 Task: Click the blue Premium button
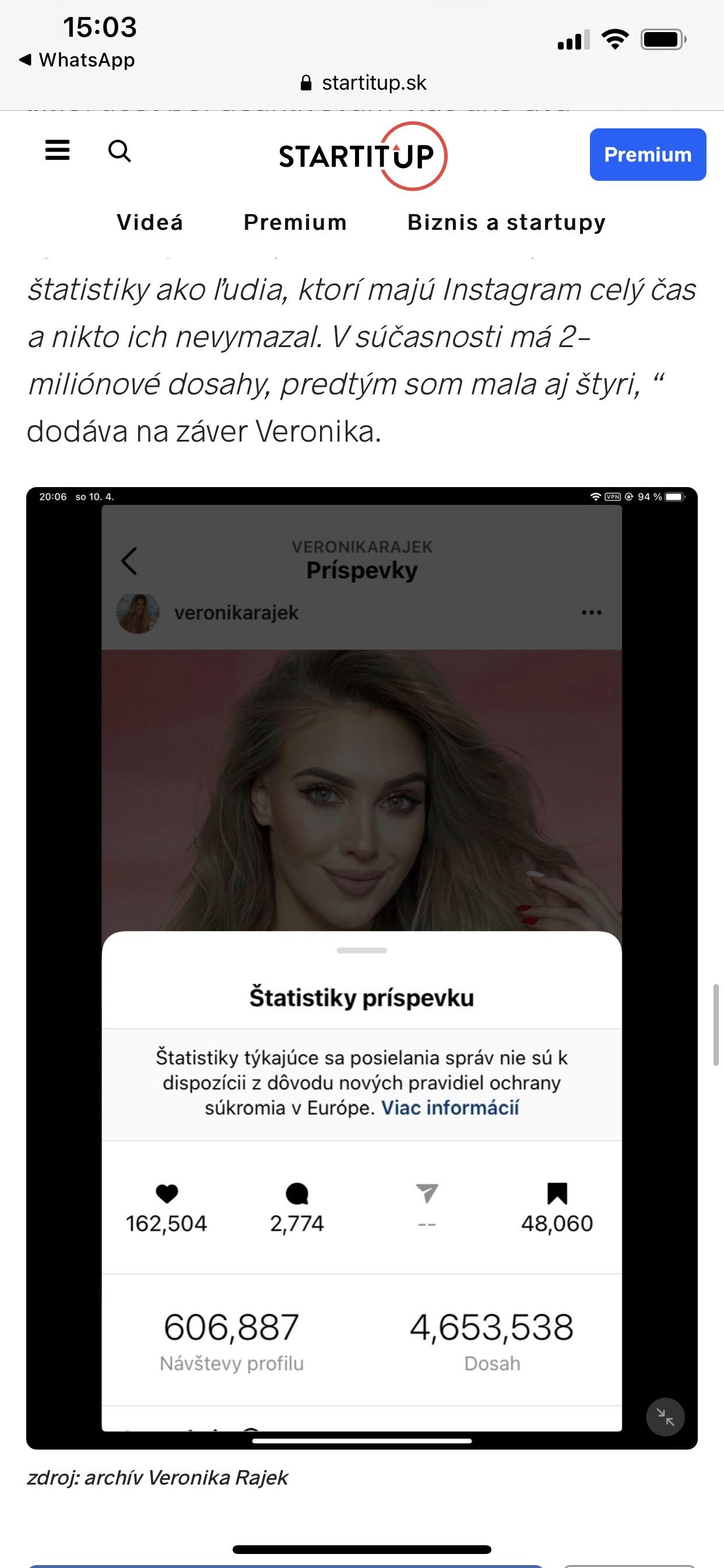coord(648,155)
